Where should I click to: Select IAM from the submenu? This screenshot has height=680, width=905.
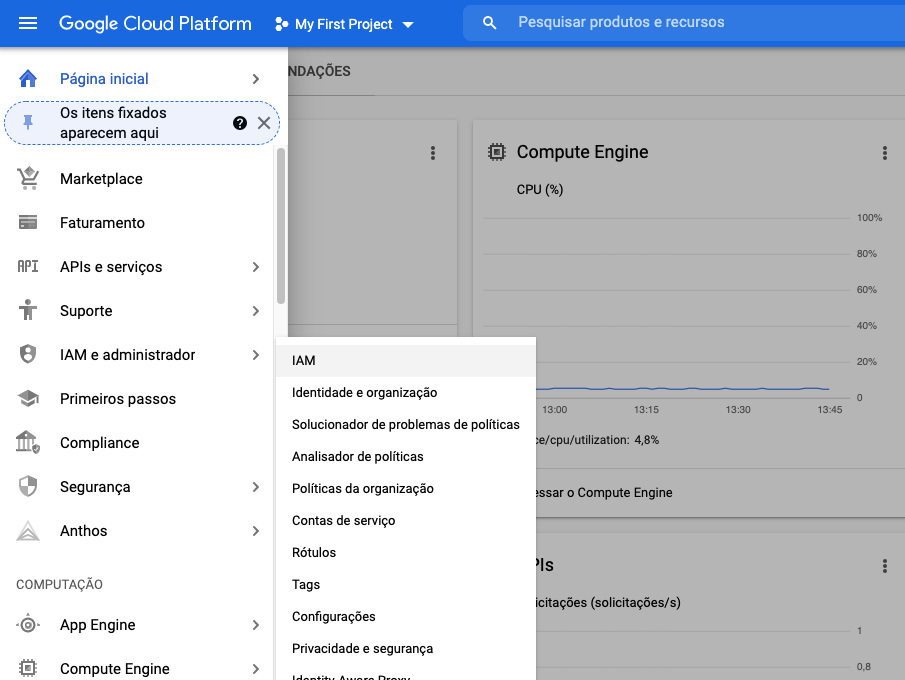point(406,361)
